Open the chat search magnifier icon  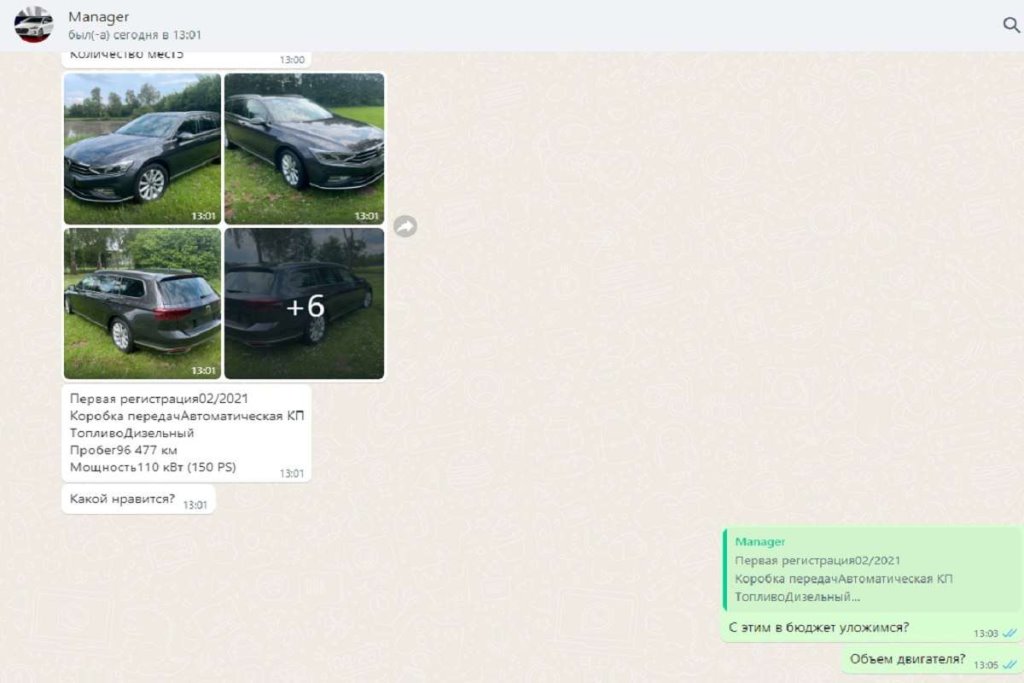(1010, 25)
